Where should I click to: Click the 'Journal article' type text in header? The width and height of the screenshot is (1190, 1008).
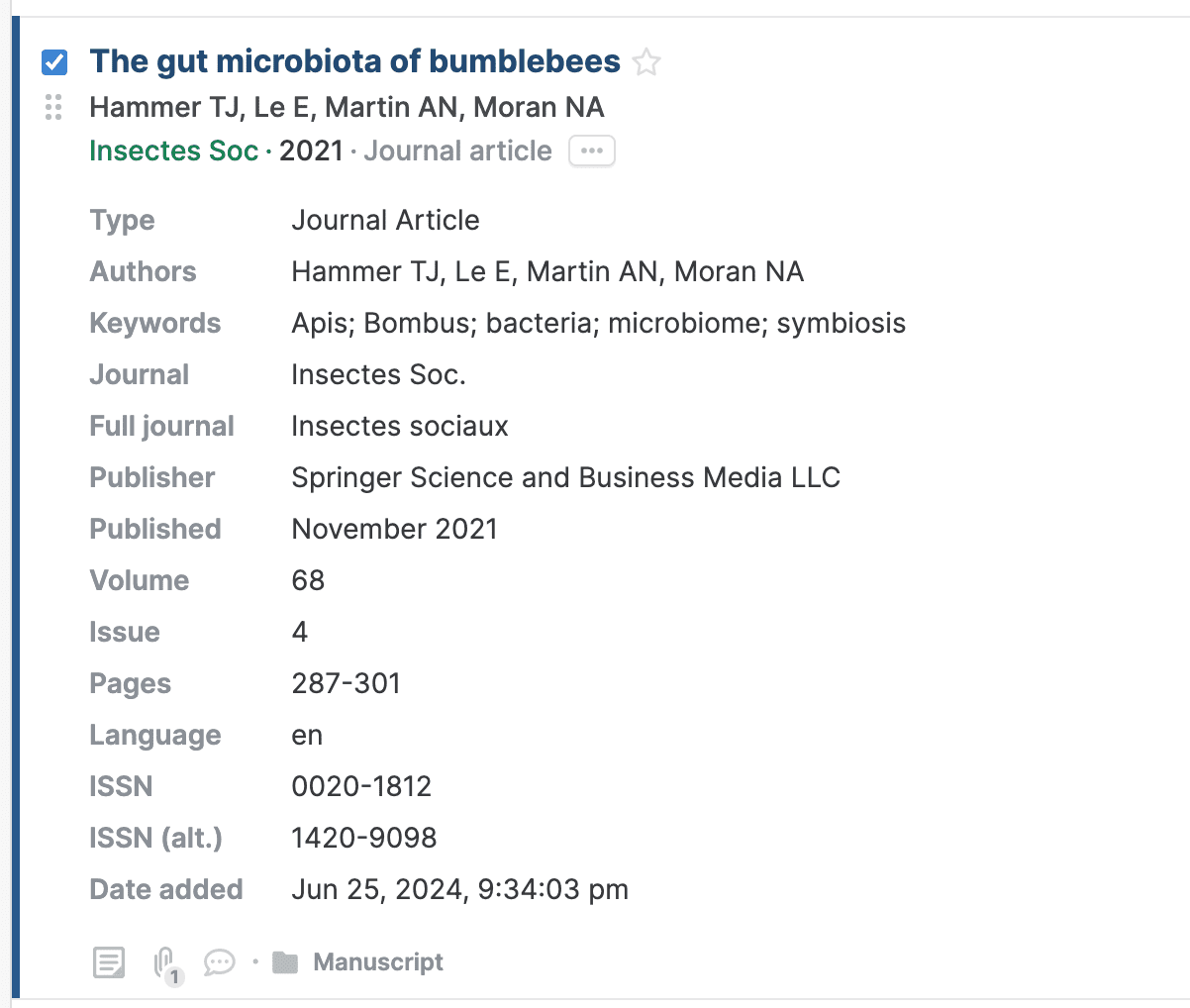(x=457, y=151)
